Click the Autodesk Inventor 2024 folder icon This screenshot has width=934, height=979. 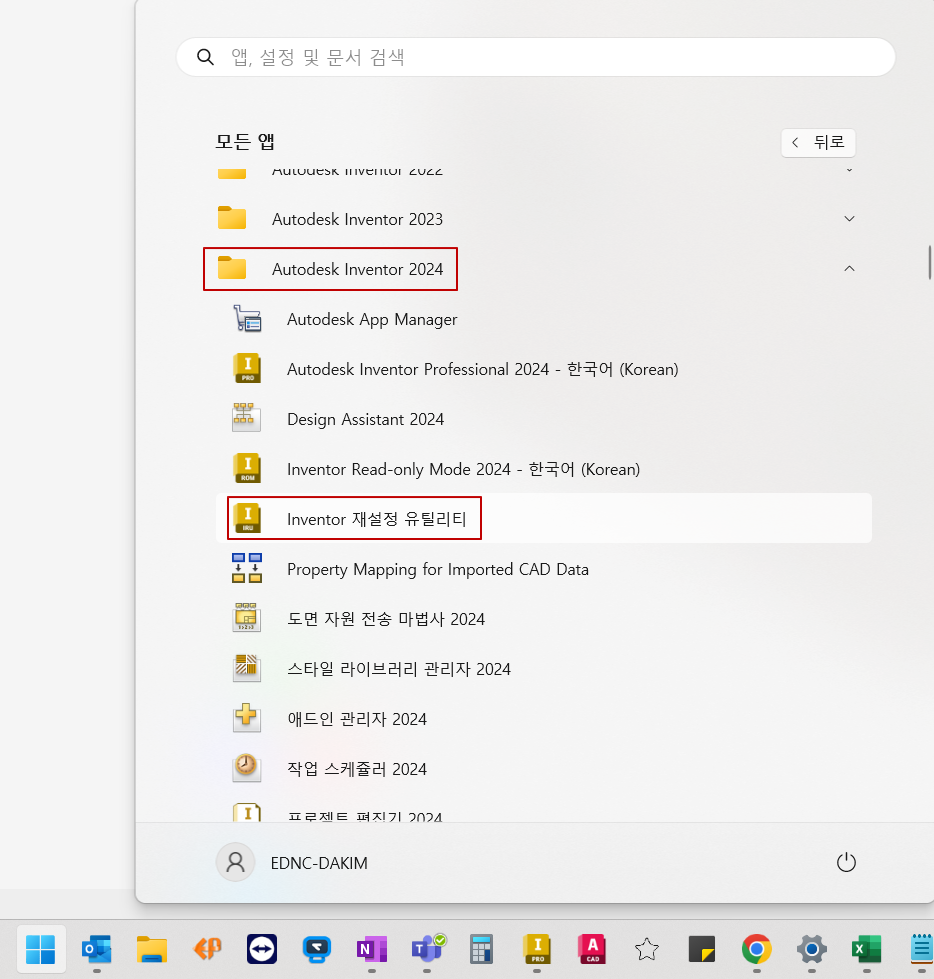point(232,268)
